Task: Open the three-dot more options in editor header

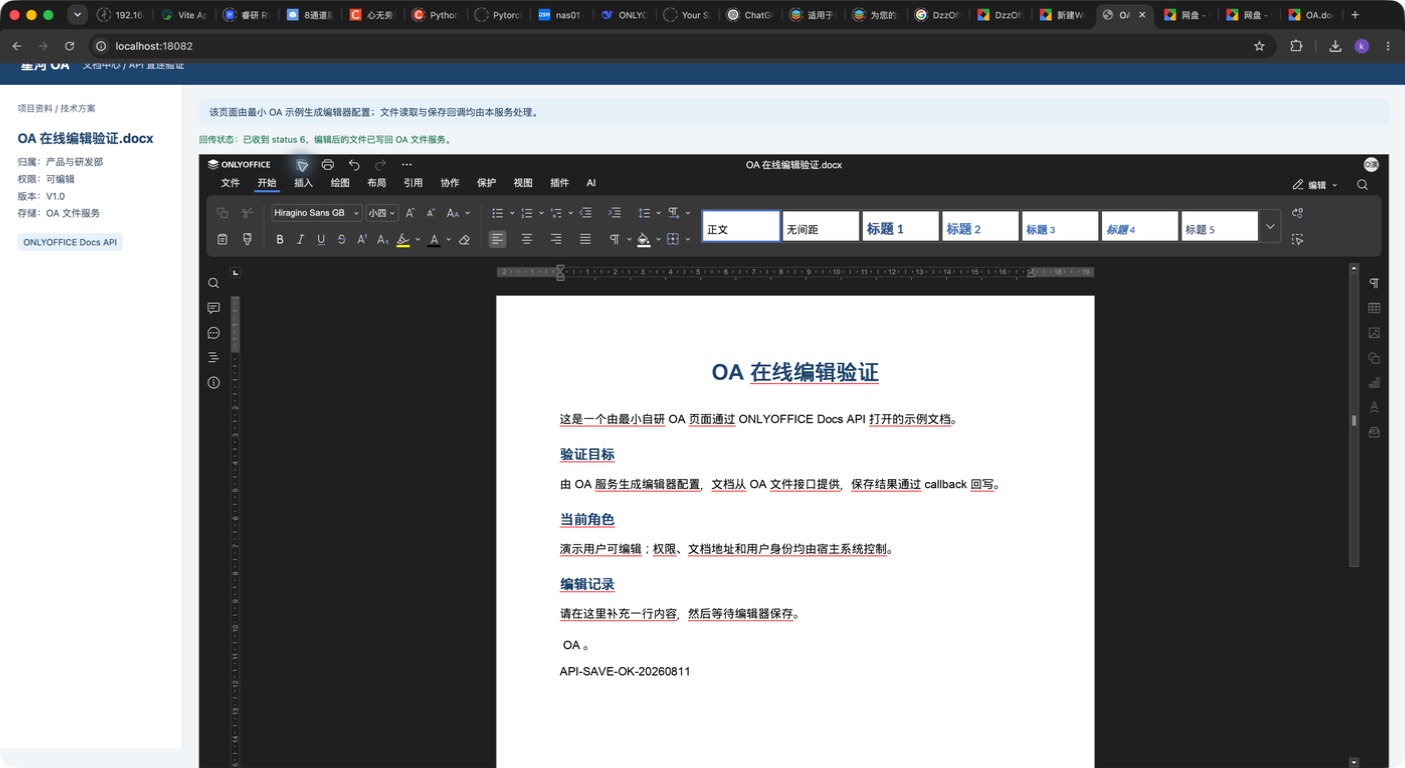Action: tap(407, 165)
